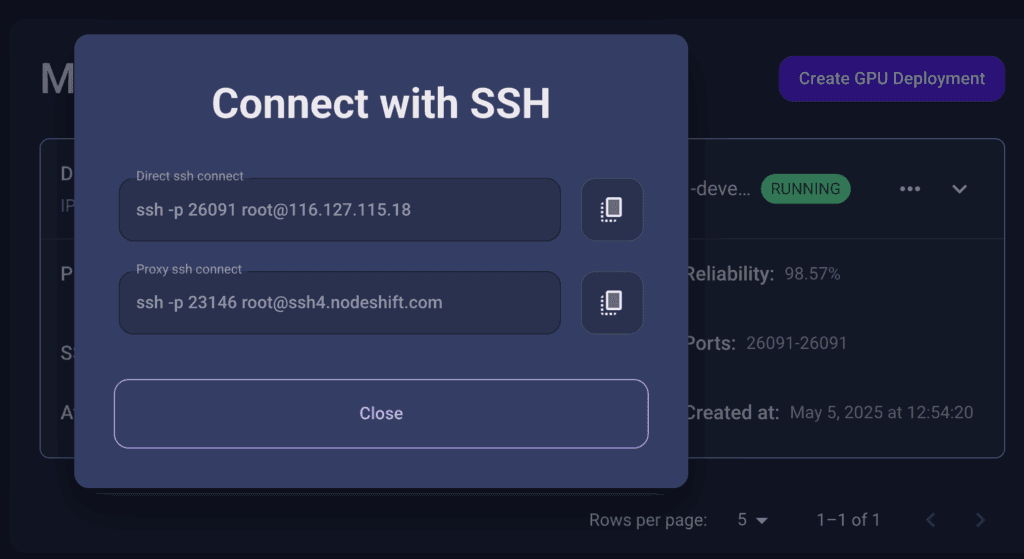The image size is (1024, 559).
Task: Click the truncated deployment name beside RUNNING
Action: coord(720,189)
